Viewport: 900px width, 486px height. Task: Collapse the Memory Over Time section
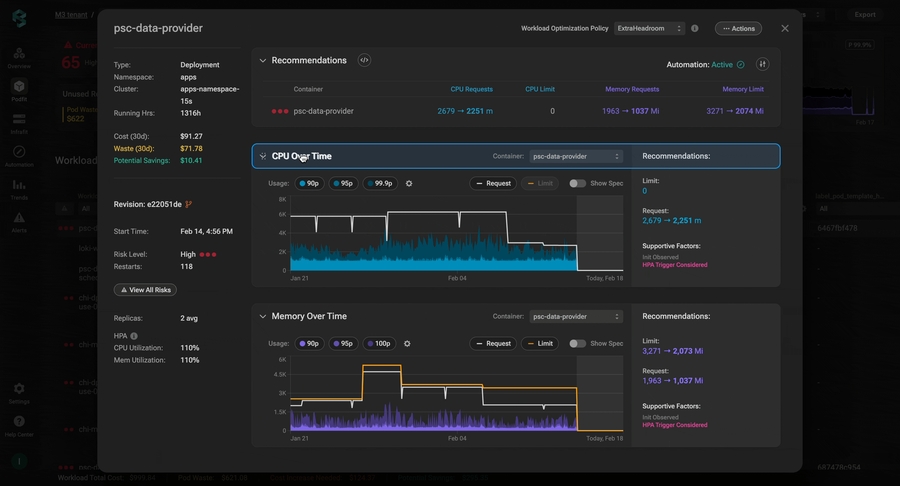tap(263, 317)
